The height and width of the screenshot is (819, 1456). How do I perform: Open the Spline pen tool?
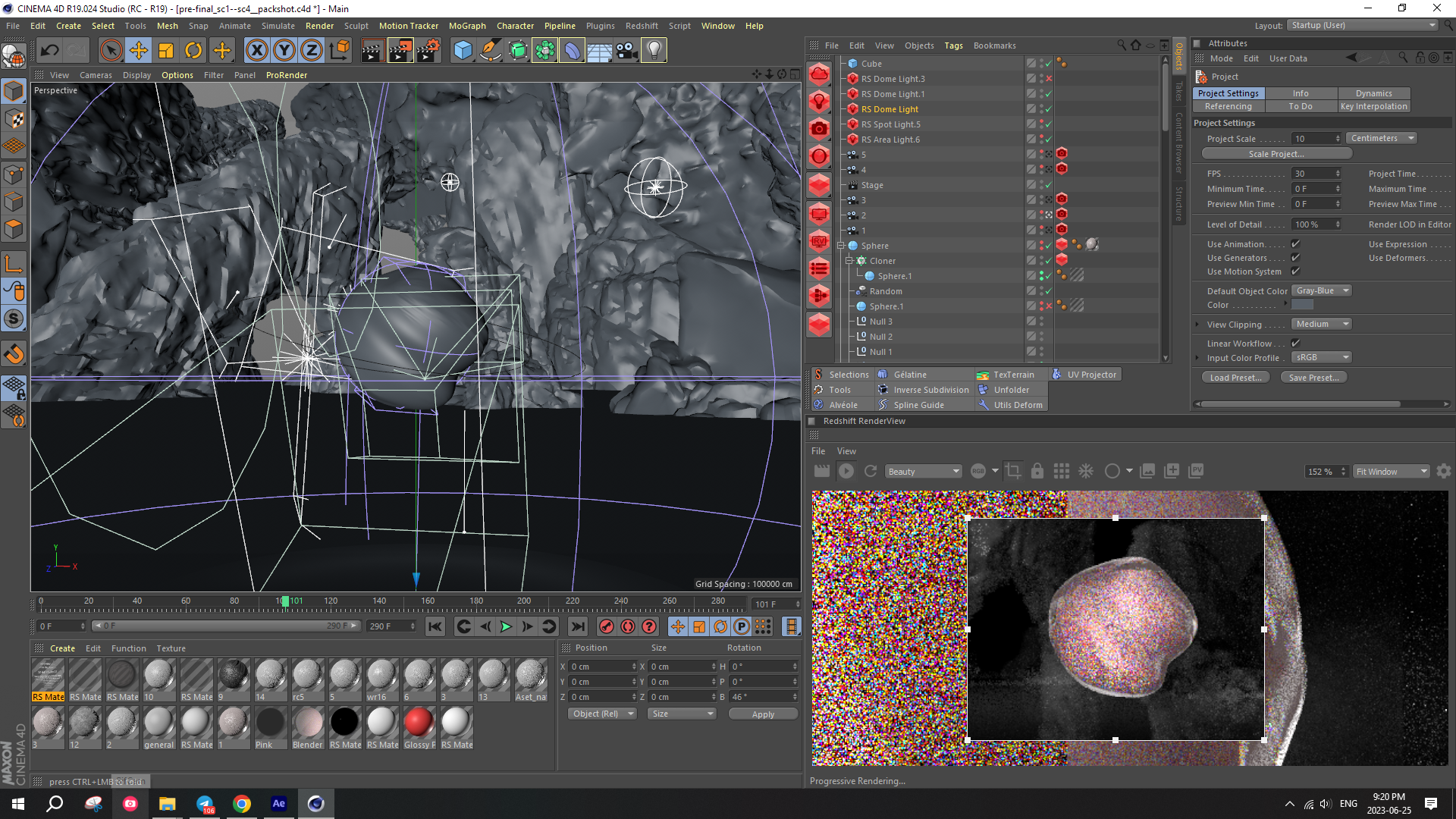491,51
